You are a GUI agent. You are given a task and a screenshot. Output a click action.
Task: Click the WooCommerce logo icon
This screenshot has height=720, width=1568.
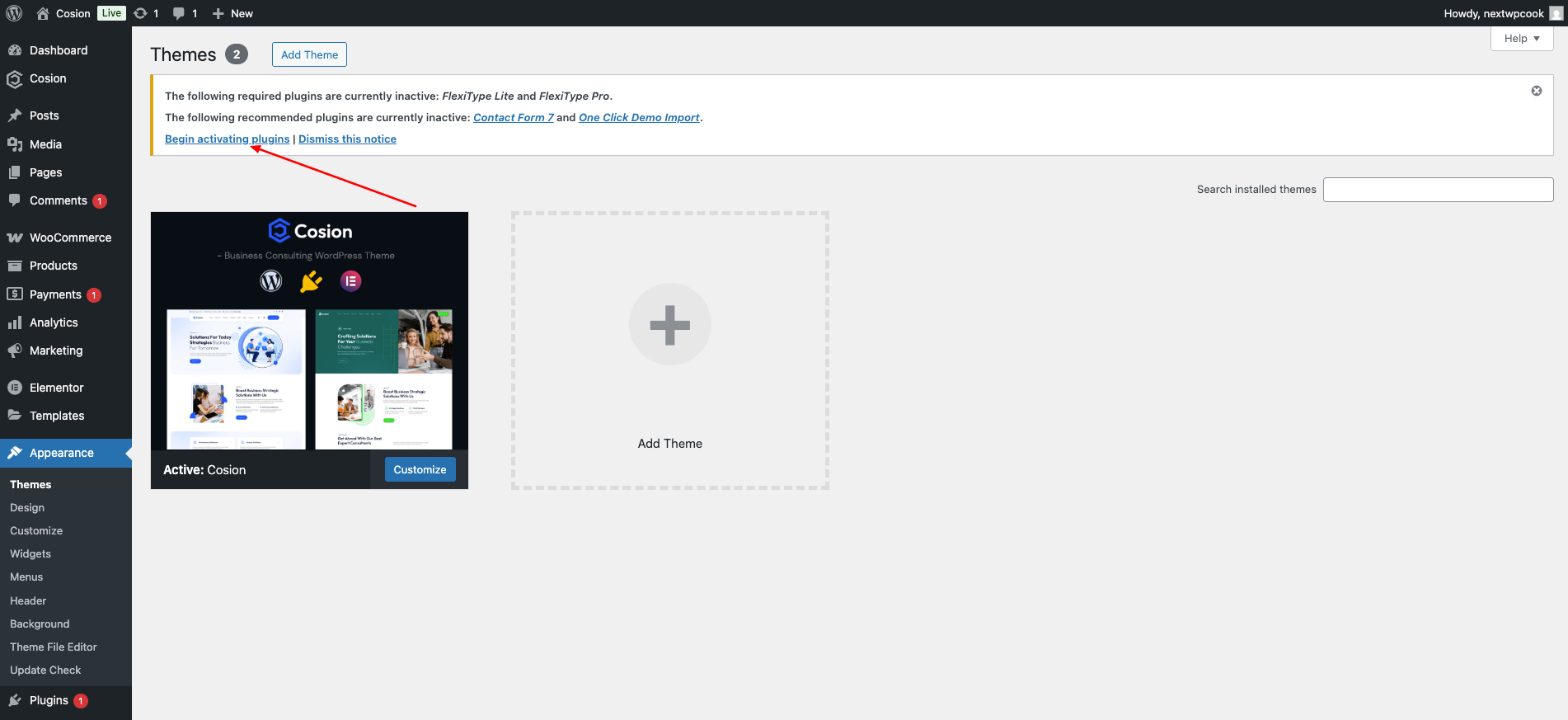click(x=15, y=238)
